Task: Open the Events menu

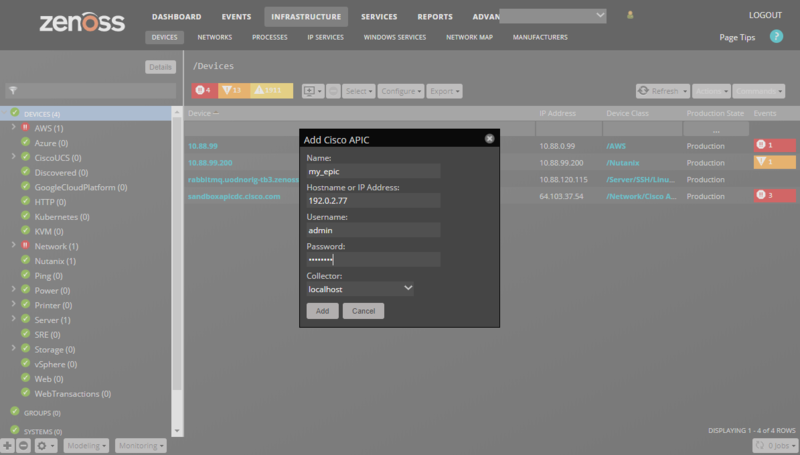Action: click(x=236, y=17)
